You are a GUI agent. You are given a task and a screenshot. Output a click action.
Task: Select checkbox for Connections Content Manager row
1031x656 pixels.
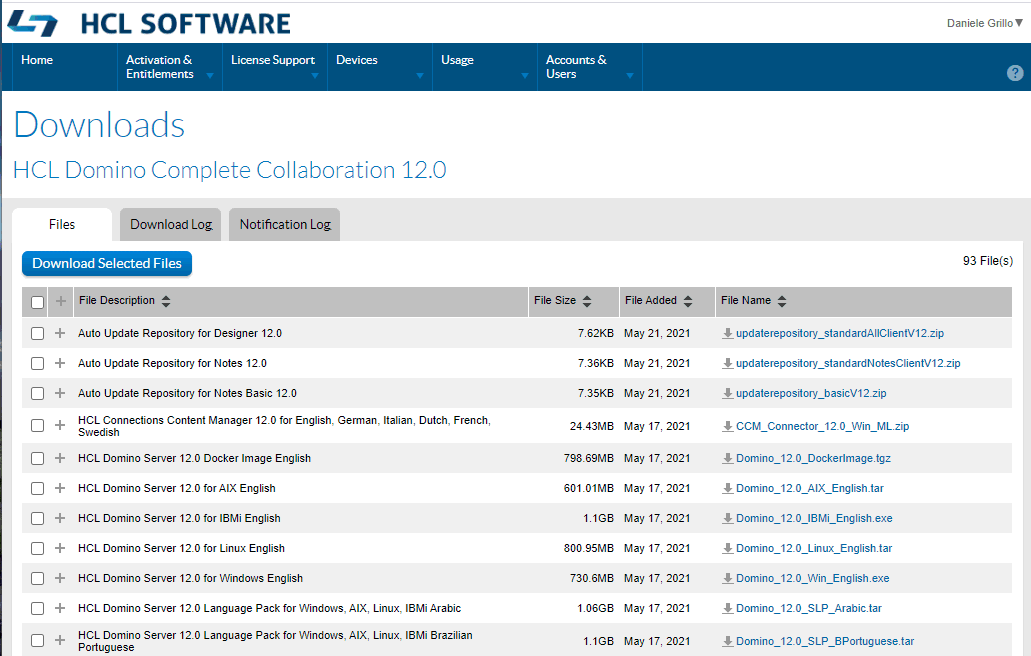(37, 426)
